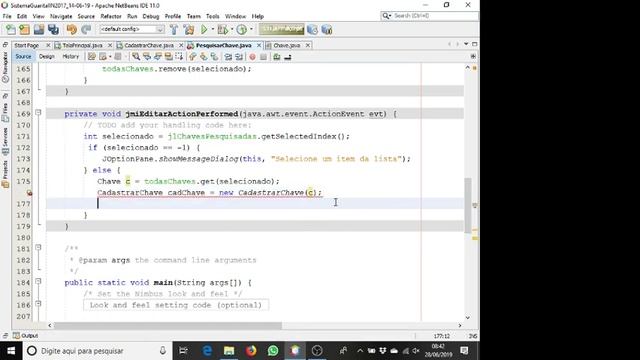Open File Explorer from the taskbar
The height and width of the screenshot is (360, 640).
229,351
